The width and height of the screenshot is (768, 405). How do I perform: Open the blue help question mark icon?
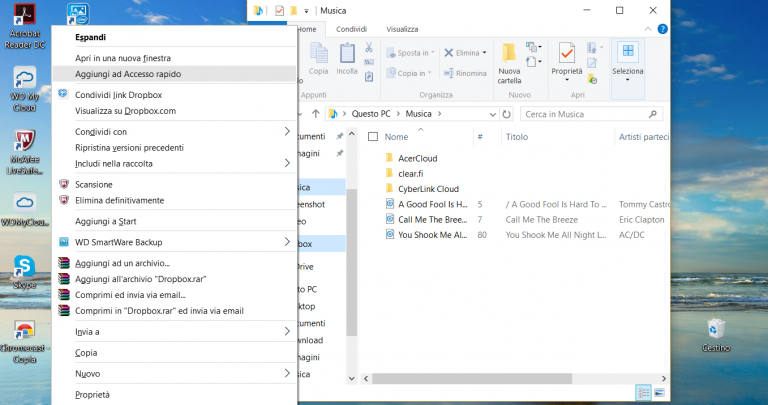[x=662, y=29]
